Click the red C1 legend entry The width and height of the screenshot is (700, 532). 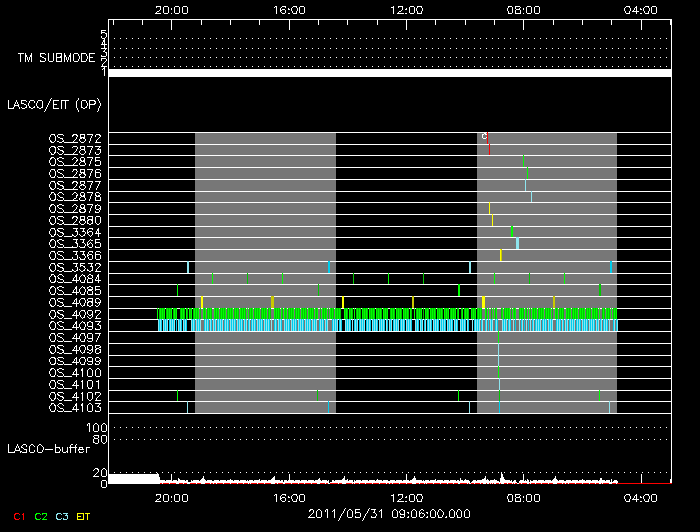(17, 516)
